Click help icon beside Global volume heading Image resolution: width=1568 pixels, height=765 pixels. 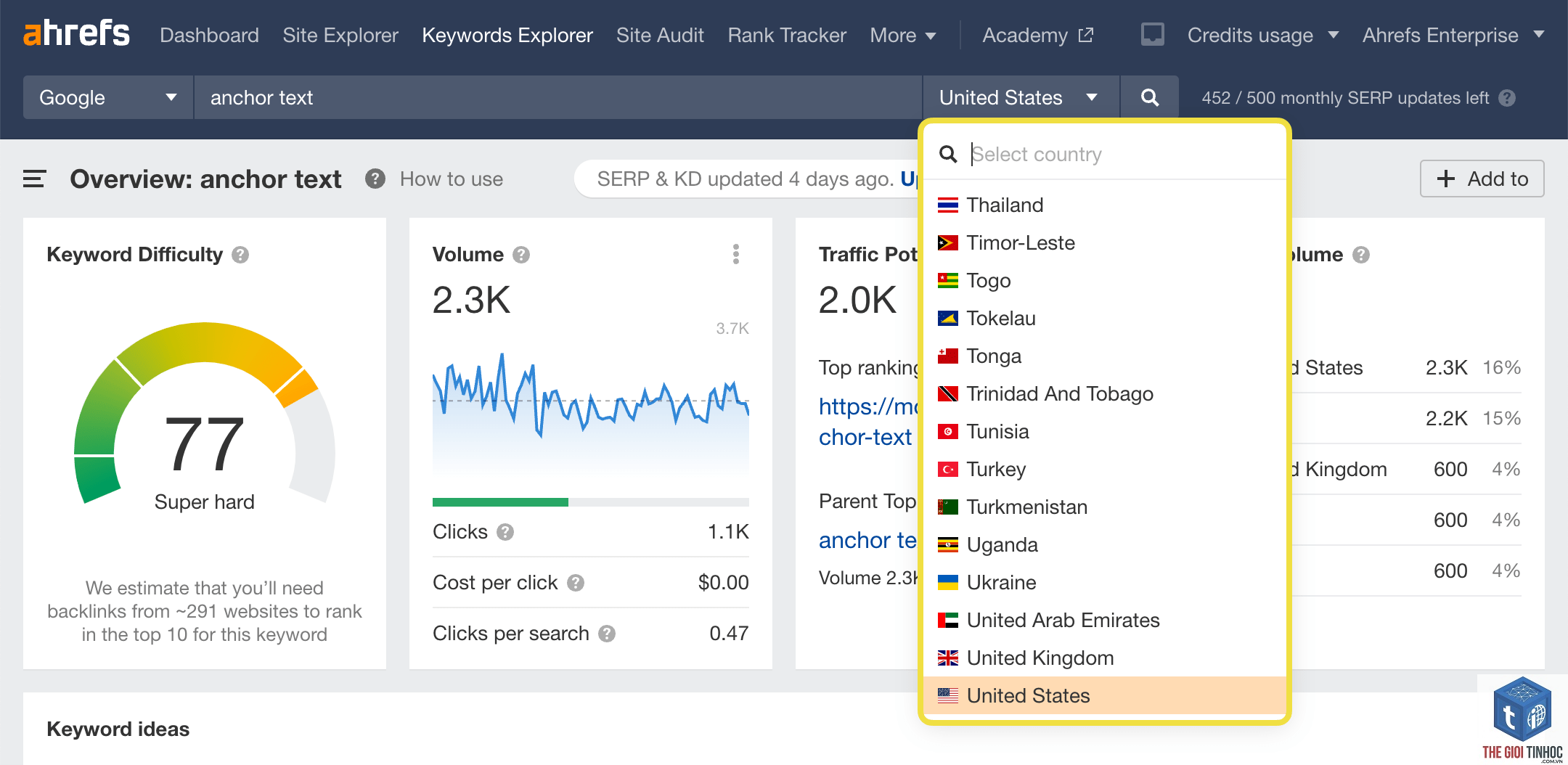(x=1361, y=255)
